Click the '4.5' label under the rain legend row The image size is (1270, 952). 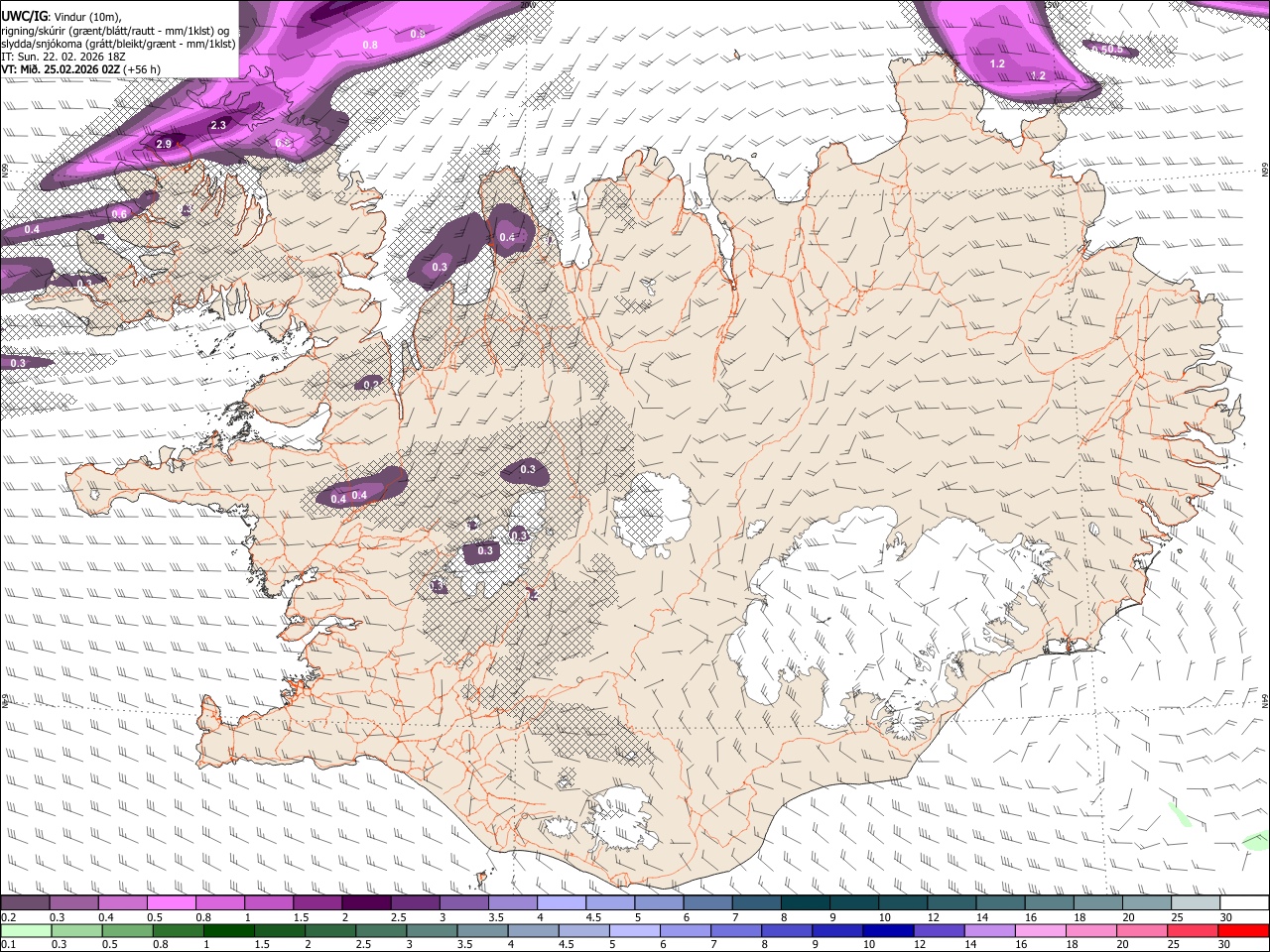click(567, 944)
